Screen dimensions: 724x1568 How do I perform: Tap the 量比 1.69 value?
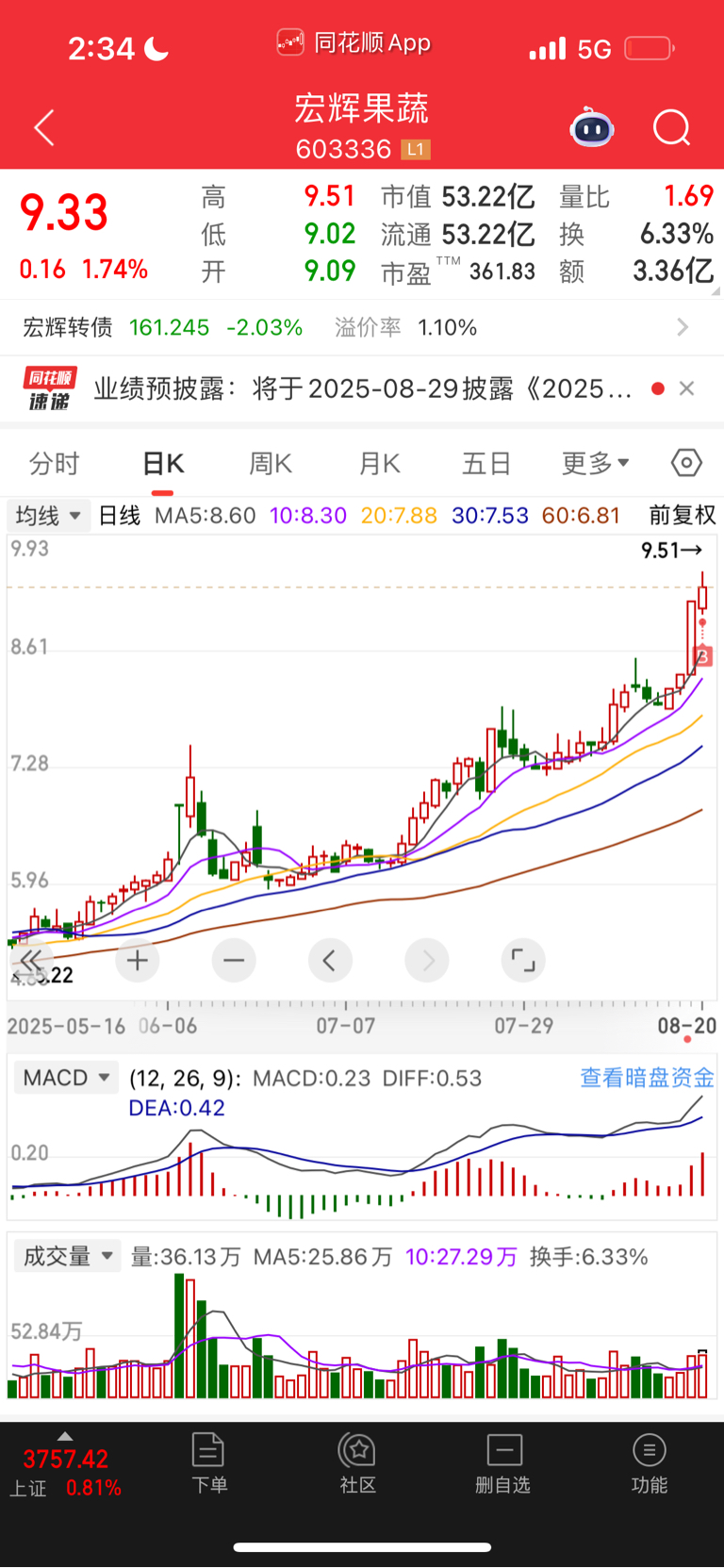pyautogui.click(x=636, y=196)
